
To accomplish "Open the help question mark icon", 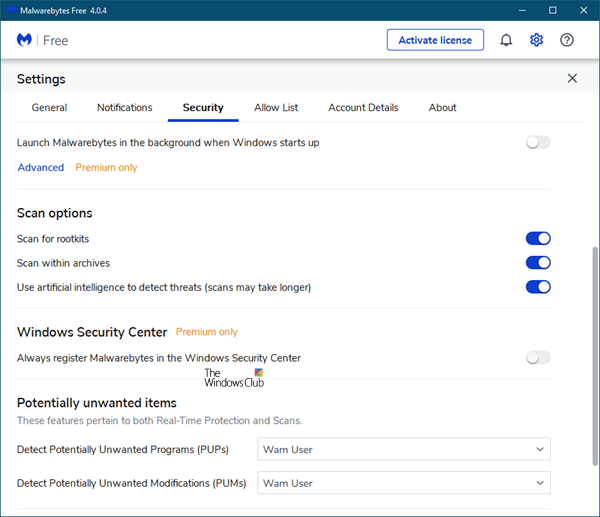I will (x=567, y=40).
